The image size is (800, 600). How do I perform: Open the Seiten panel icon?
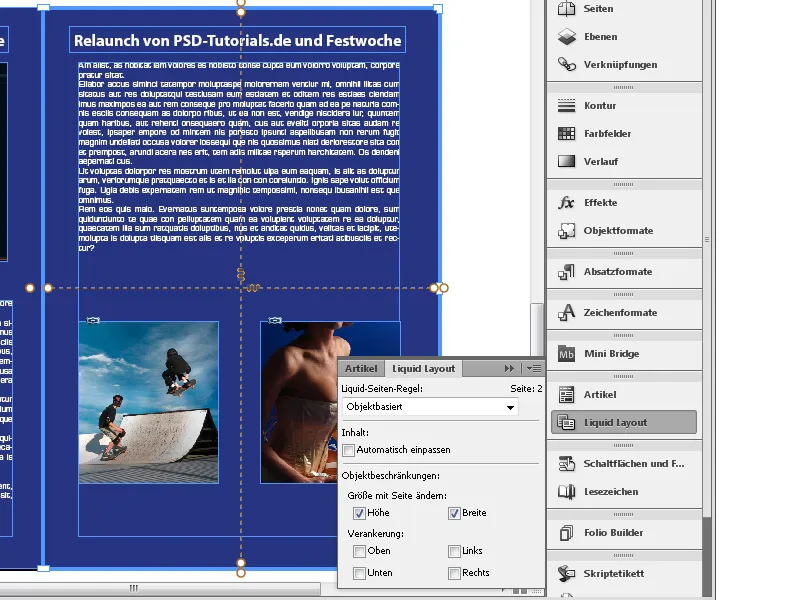click(x=566, y=9)
